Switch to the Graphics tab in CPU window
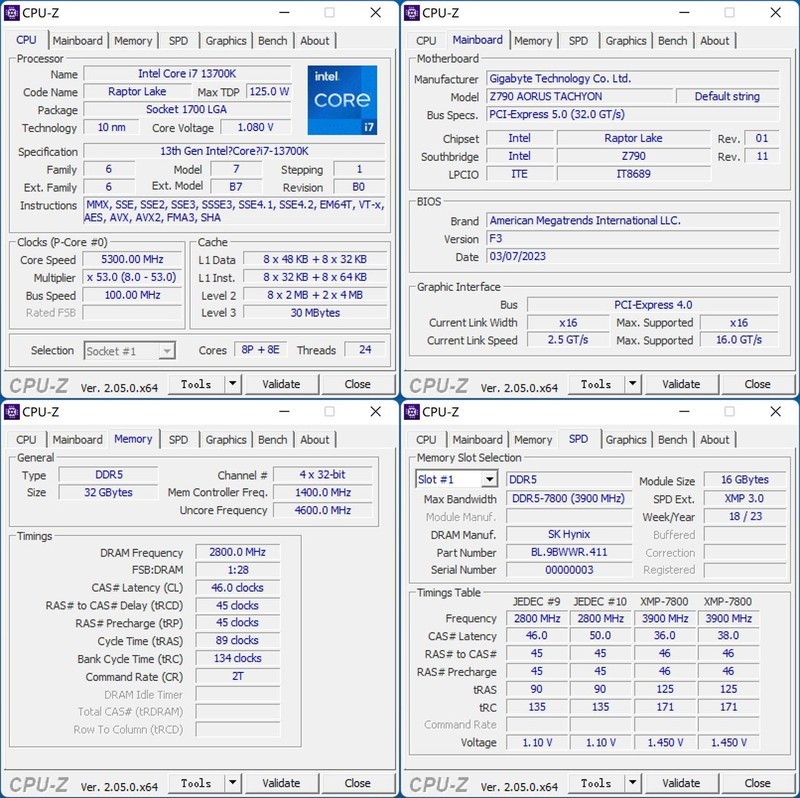800x798 pixels. 226,40
